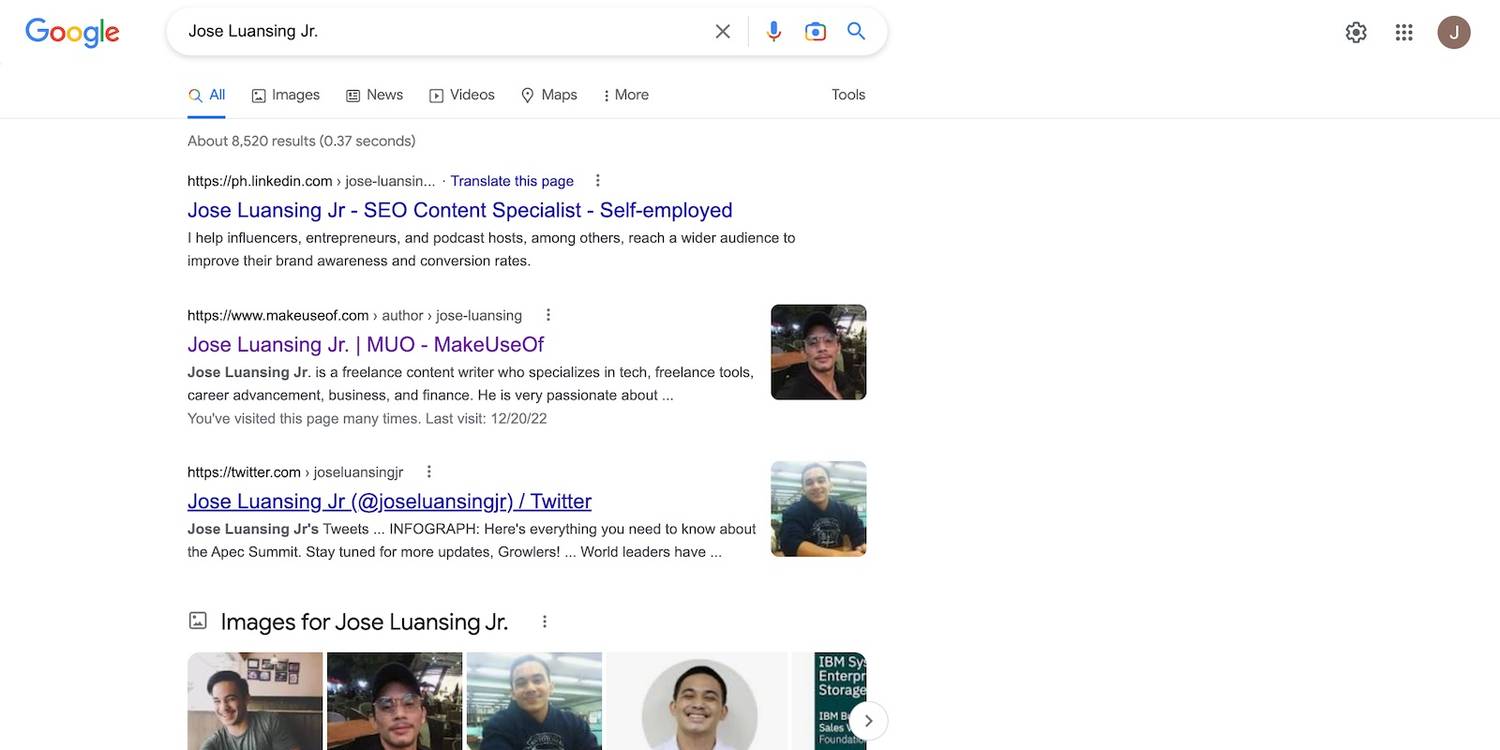
Task: Click the images section icon
Action: pos(198,621)
